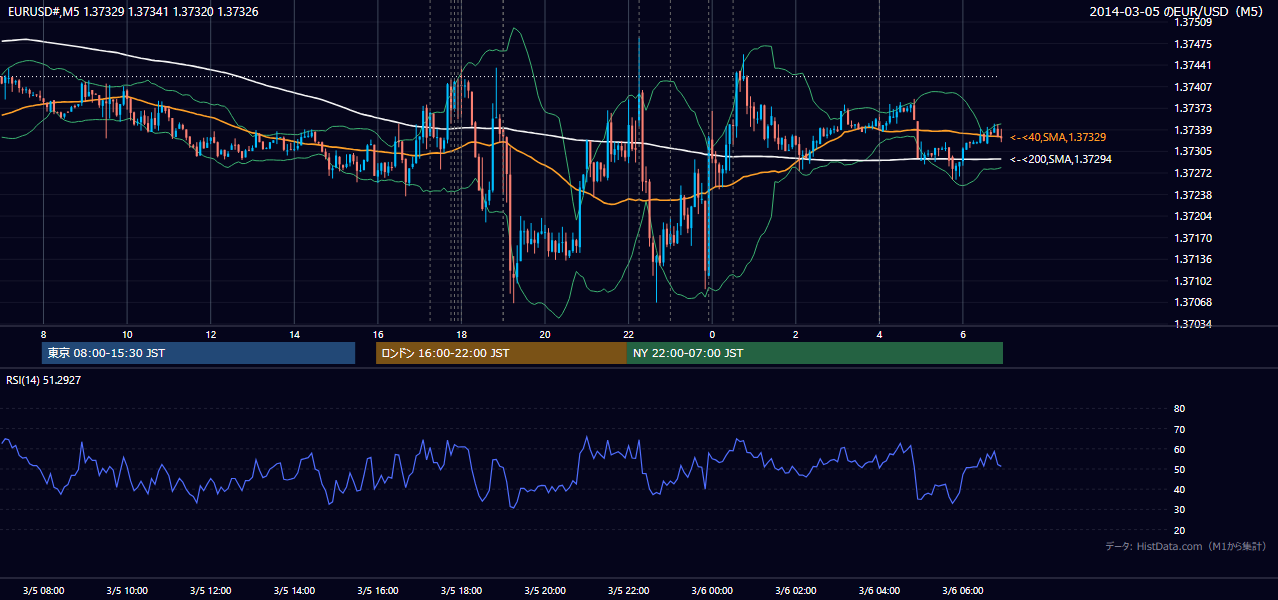The height and width of the screenshot is (600, 1278).
Task: Click price level 1.37068 on the axis
Action: click(x=1193, y=302)
